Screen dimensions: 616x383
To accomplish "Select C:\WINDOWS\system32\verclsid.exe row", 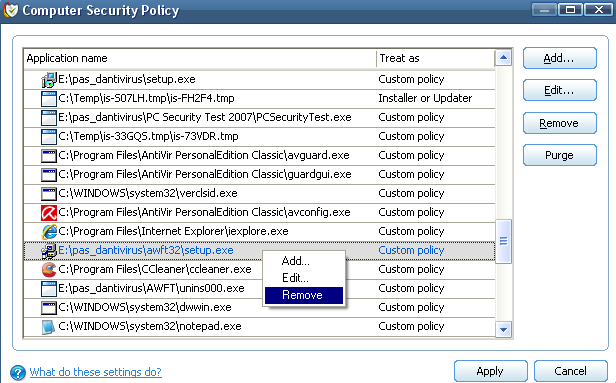I will pos(259,193).
